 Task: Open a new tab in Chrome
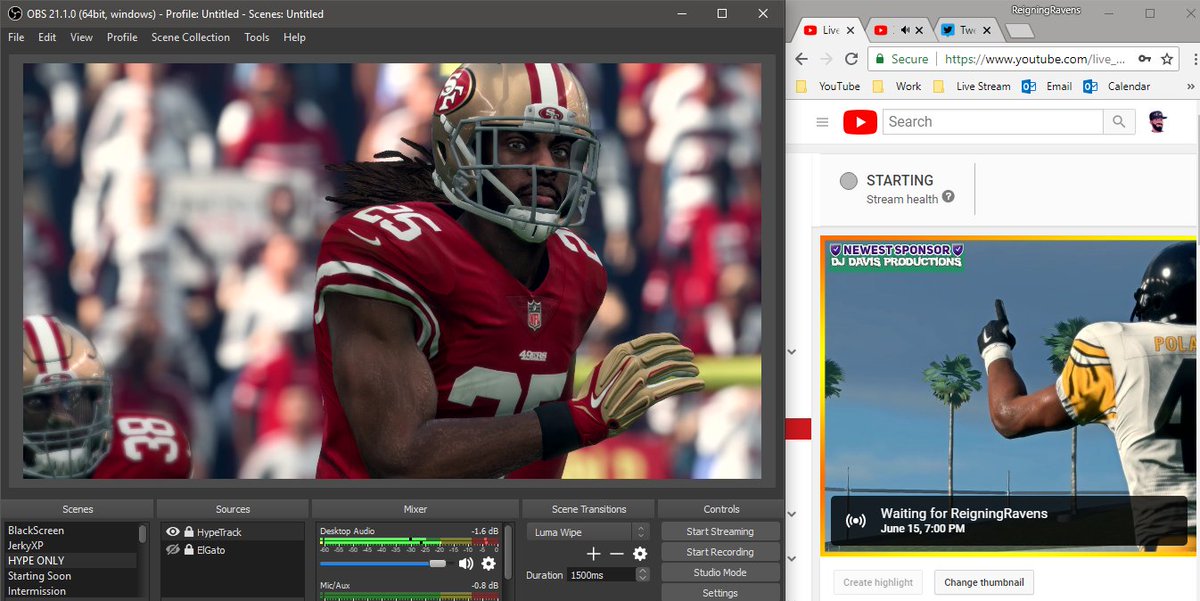(x=1018, y=31)
